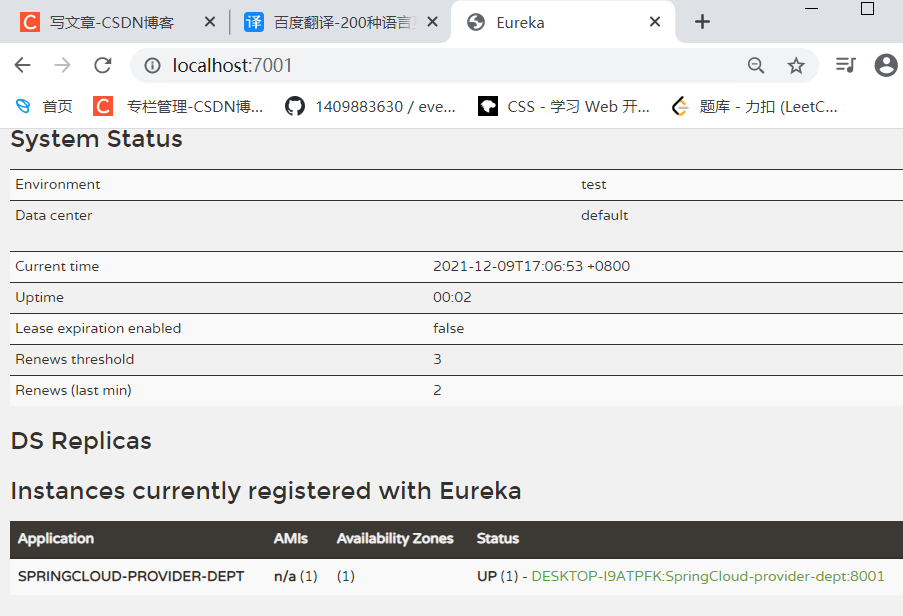Open the 题库 - 力扣 LeetCode bookmark
Image resolution: width=903 pixels, height=616 pixels.
pos(754,107)
